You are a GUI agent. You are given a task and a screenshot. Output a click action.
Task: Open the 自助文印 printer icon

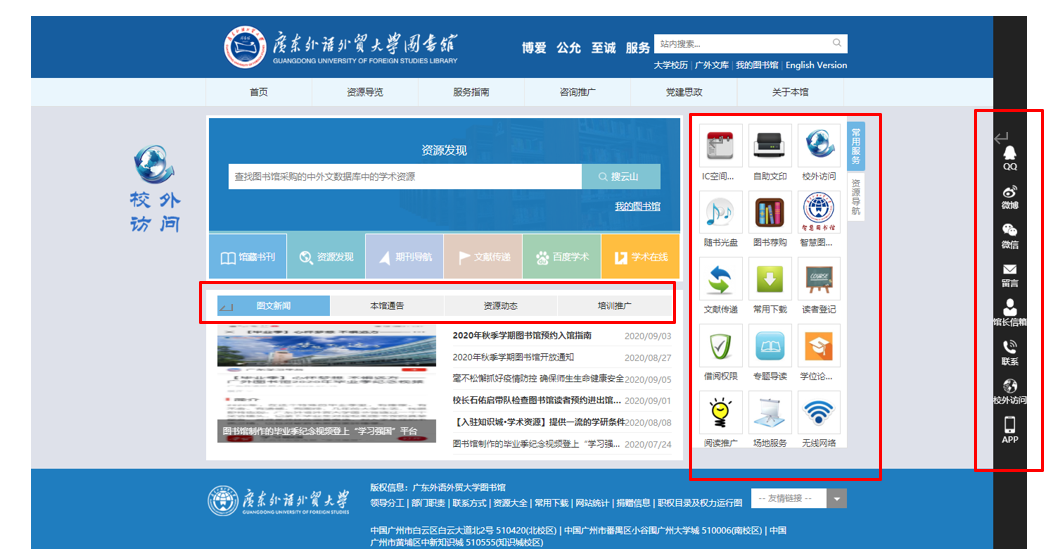(x=770, y=145)
